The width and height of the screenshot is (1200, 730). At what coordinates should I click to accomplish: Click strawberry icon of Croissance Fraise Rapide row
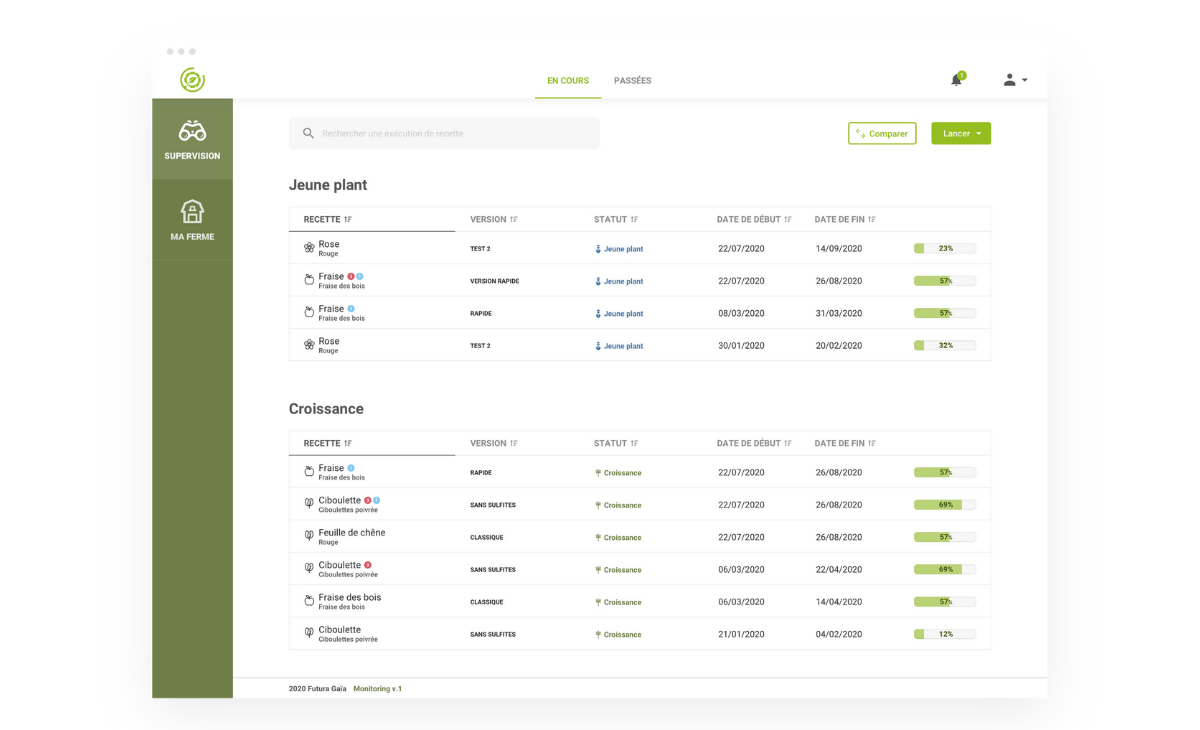click(309, 471)
